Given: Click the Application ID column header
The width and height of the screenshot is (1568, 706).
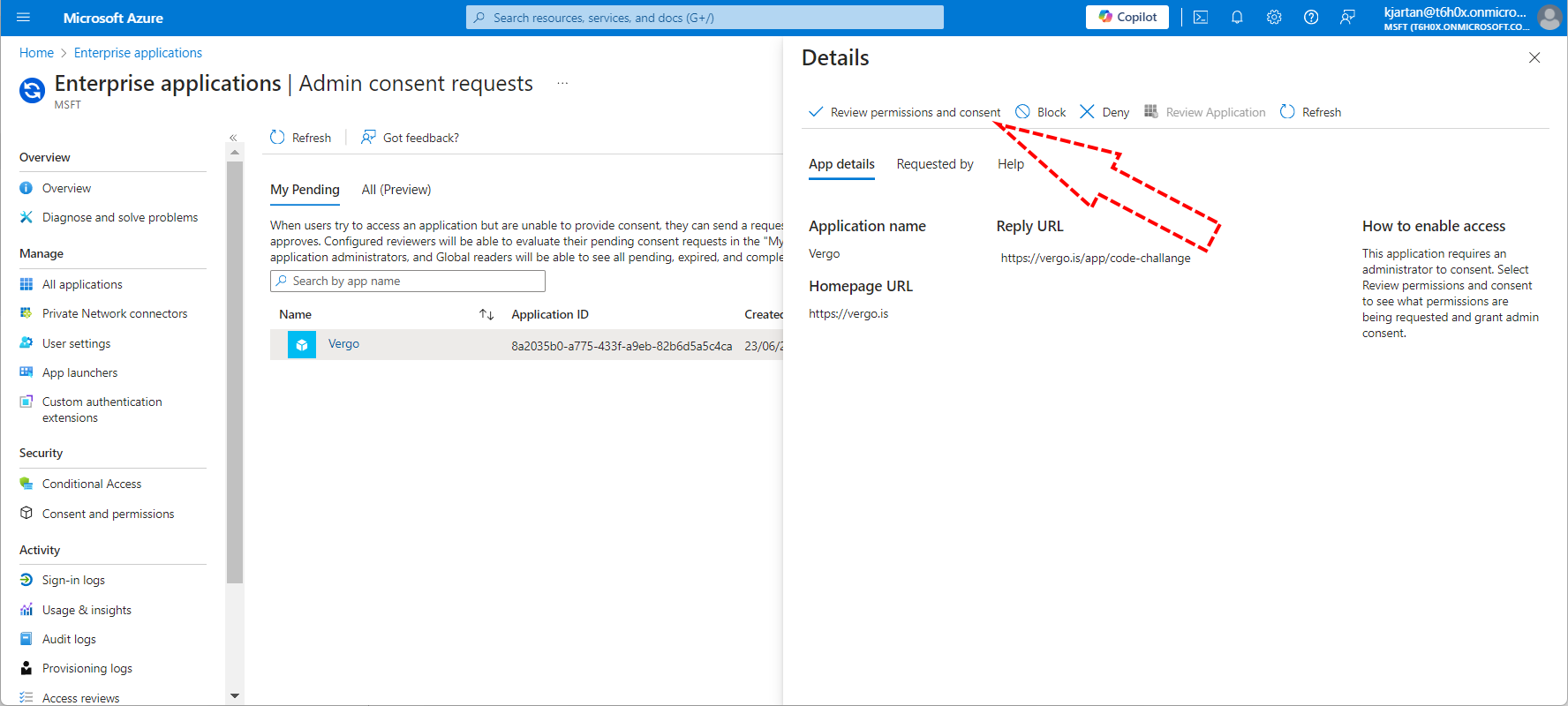Looking at the screenshot, I should click(x=550, y=314).
